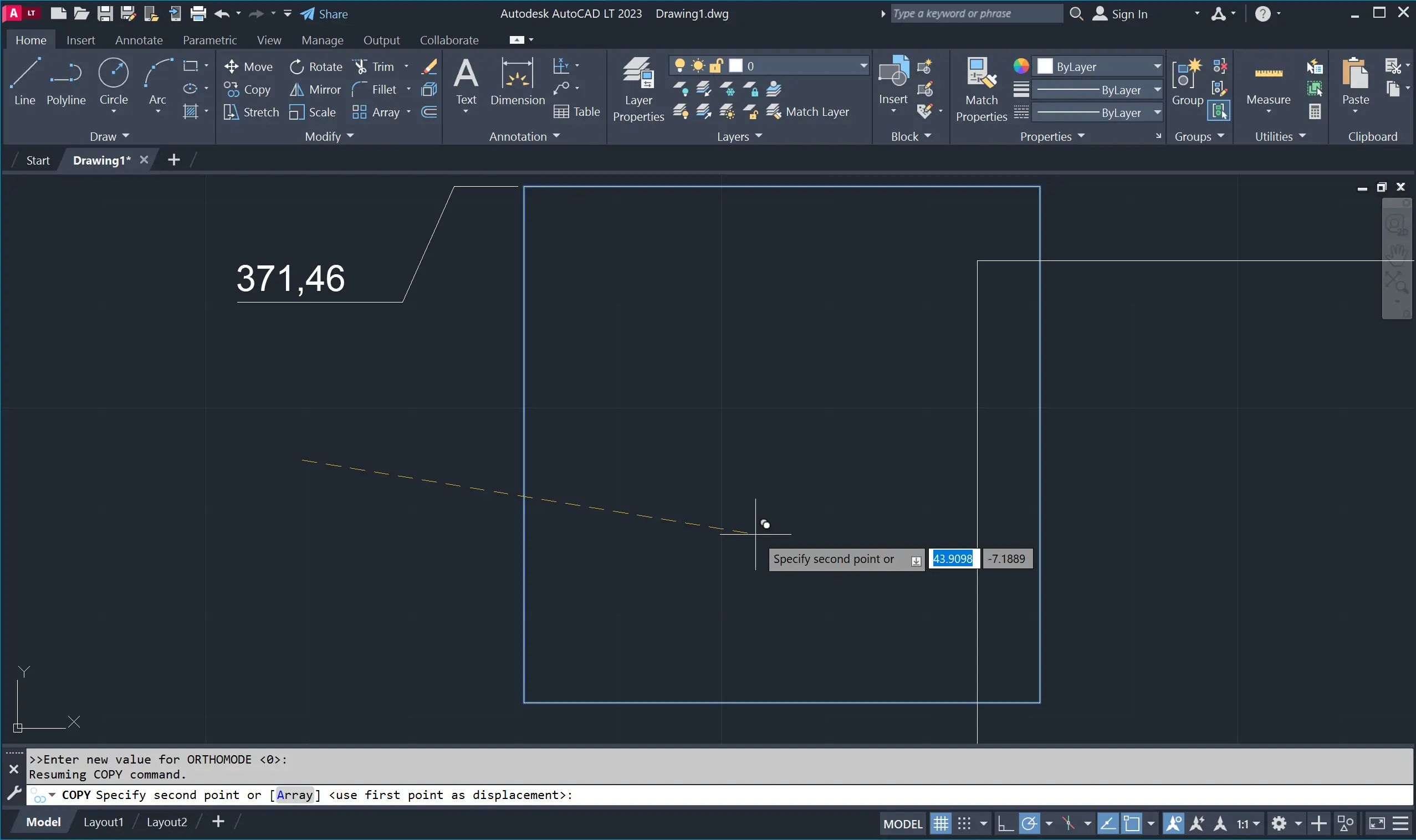Screen dimensions: 1416x840
Task: Switch to the Annotate ribbon tab
Action: point(139,40)
